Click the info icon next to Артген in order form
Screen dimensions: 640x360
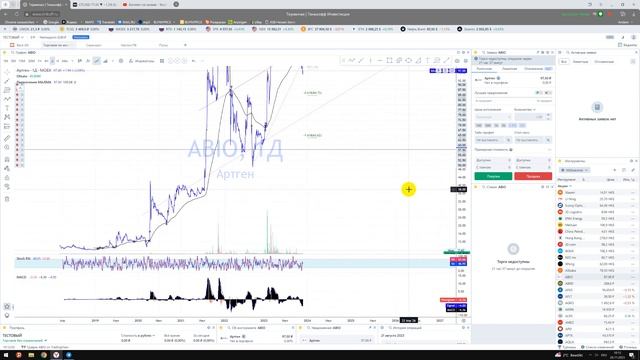pyautogui.click(x=498, y=78)
